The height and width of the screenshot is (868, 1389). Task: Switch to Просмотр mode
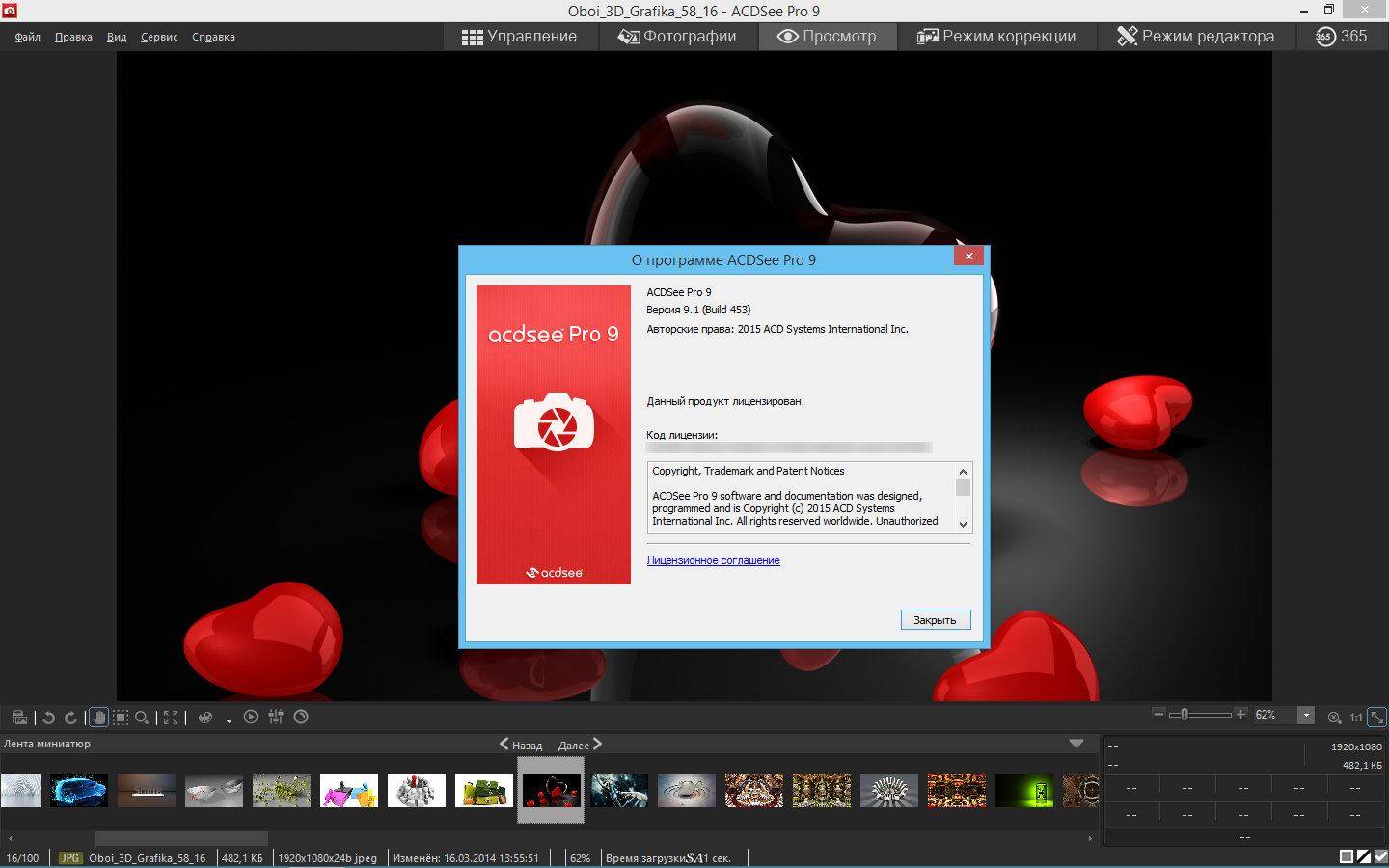click(828, 37)
